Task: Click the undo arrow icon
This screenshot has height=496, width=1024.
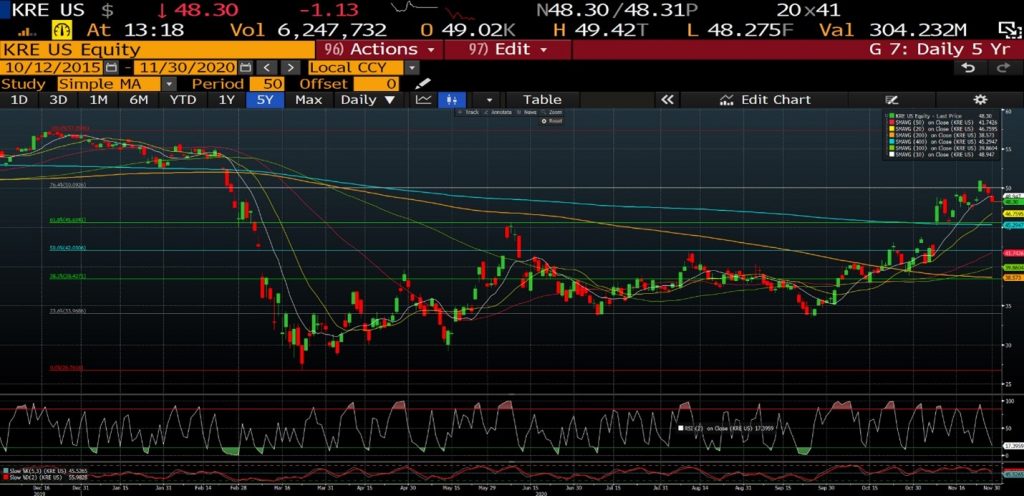Action: click(967, 67)
